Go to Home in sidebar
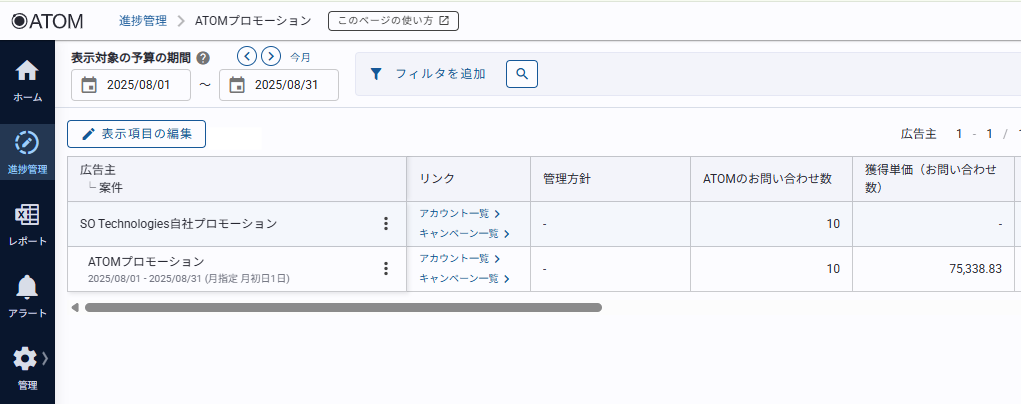 (x=27, y=79)
